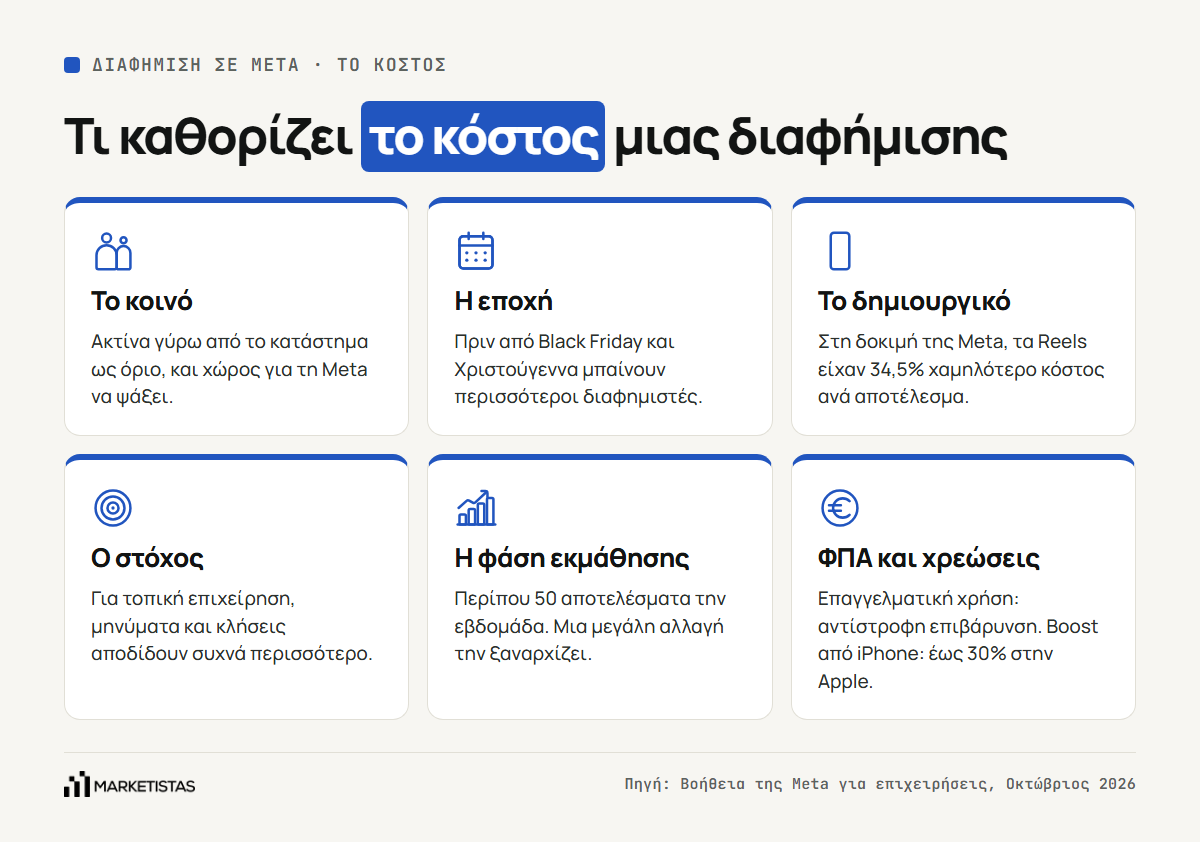Click the text starting 'Επαγγελματική χρήση'
This screenshot has width=1200, height=842.
point(958,640)
